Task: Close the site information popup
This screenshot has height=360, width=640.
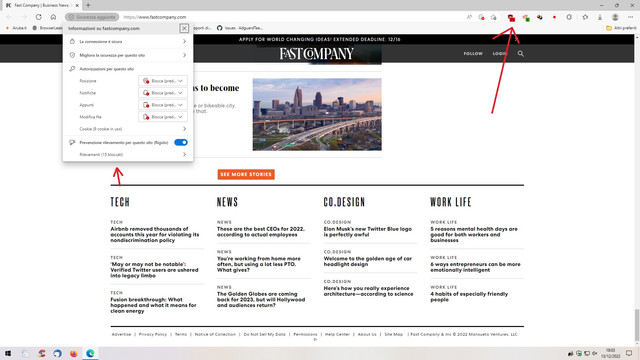Action: [x=184, y=28]
